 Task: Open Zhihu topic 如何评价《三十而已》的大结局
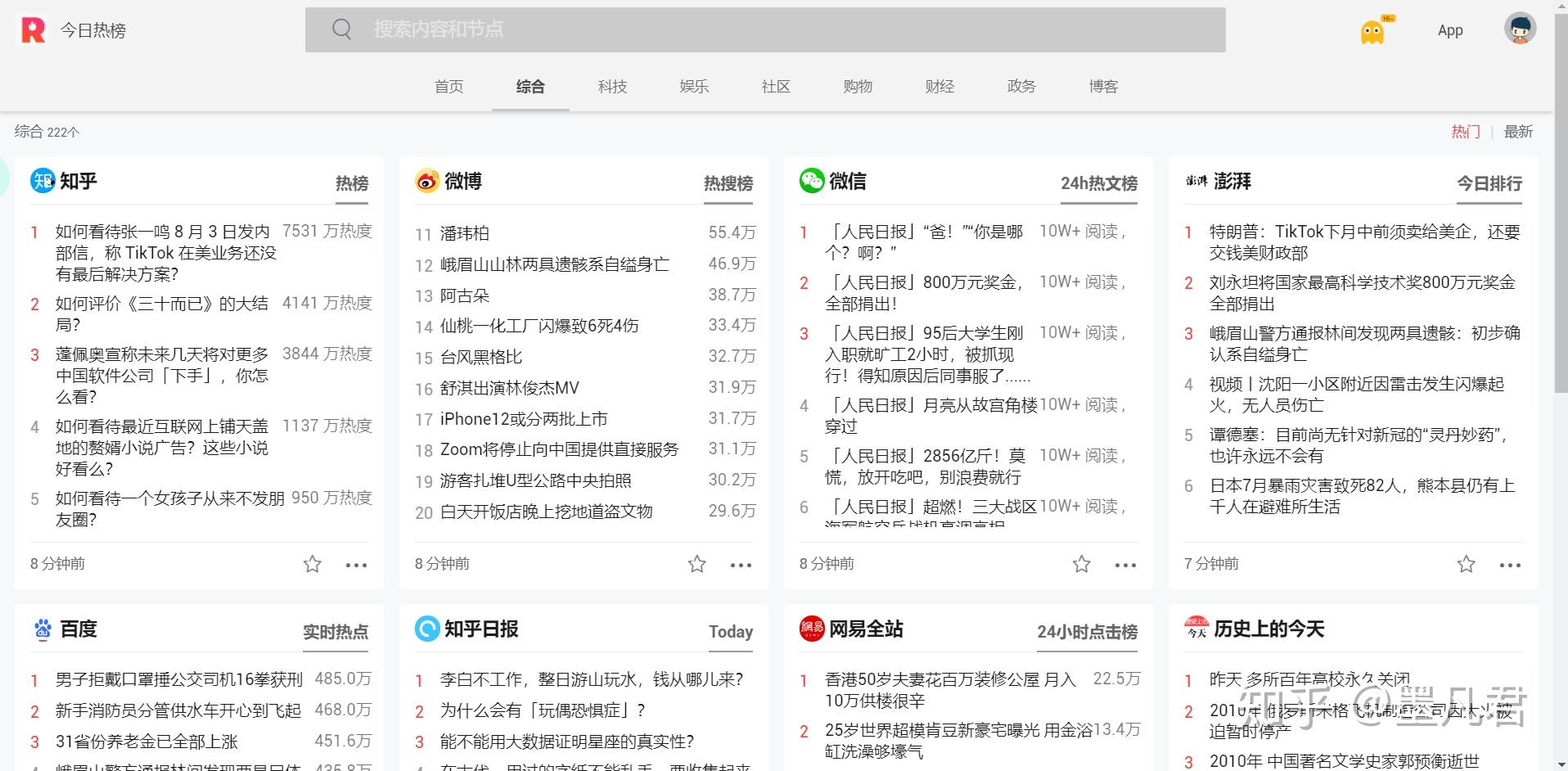[162, 313]
